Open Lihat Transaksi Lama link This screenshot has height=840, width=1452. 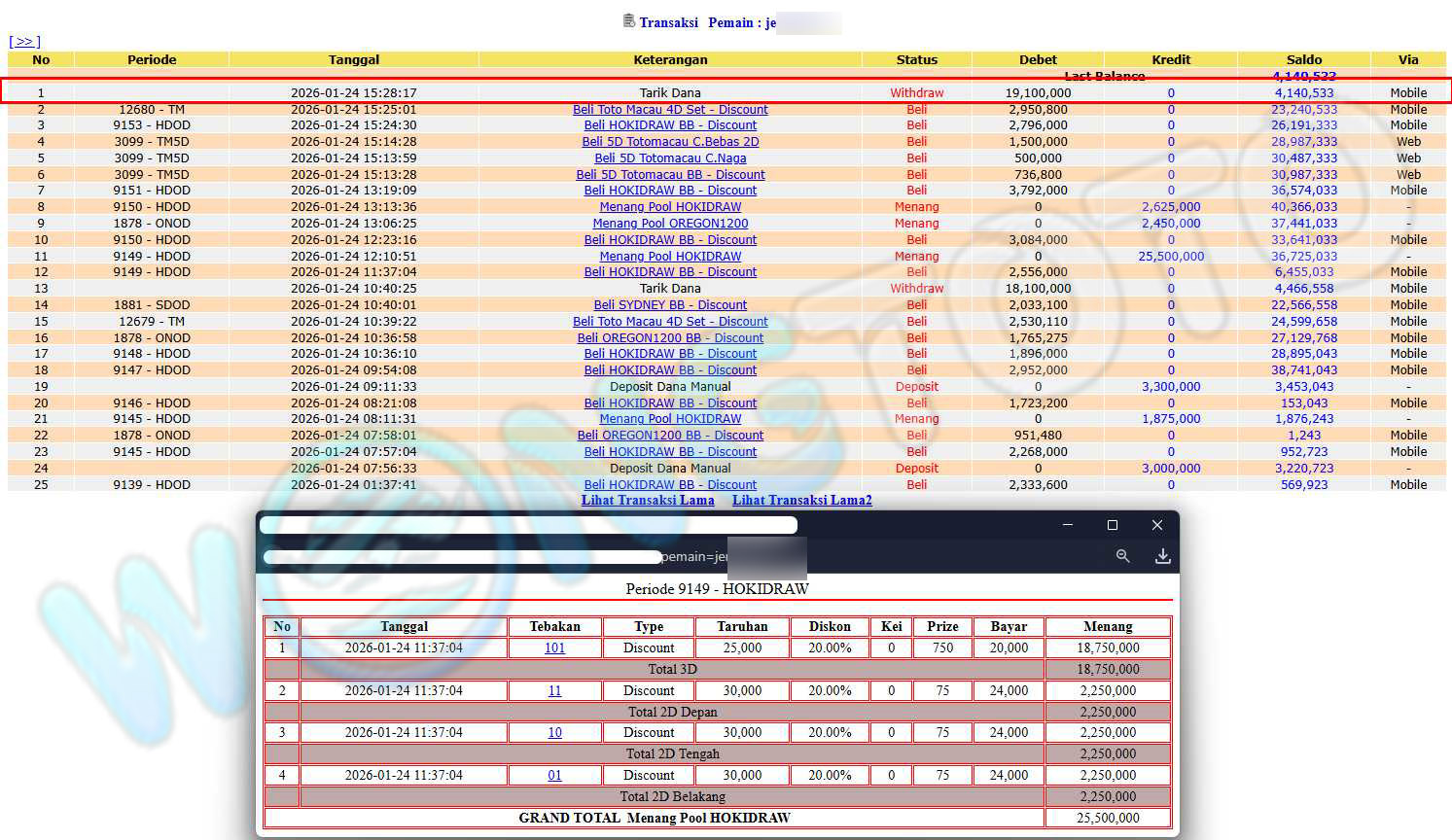point(648,501)
